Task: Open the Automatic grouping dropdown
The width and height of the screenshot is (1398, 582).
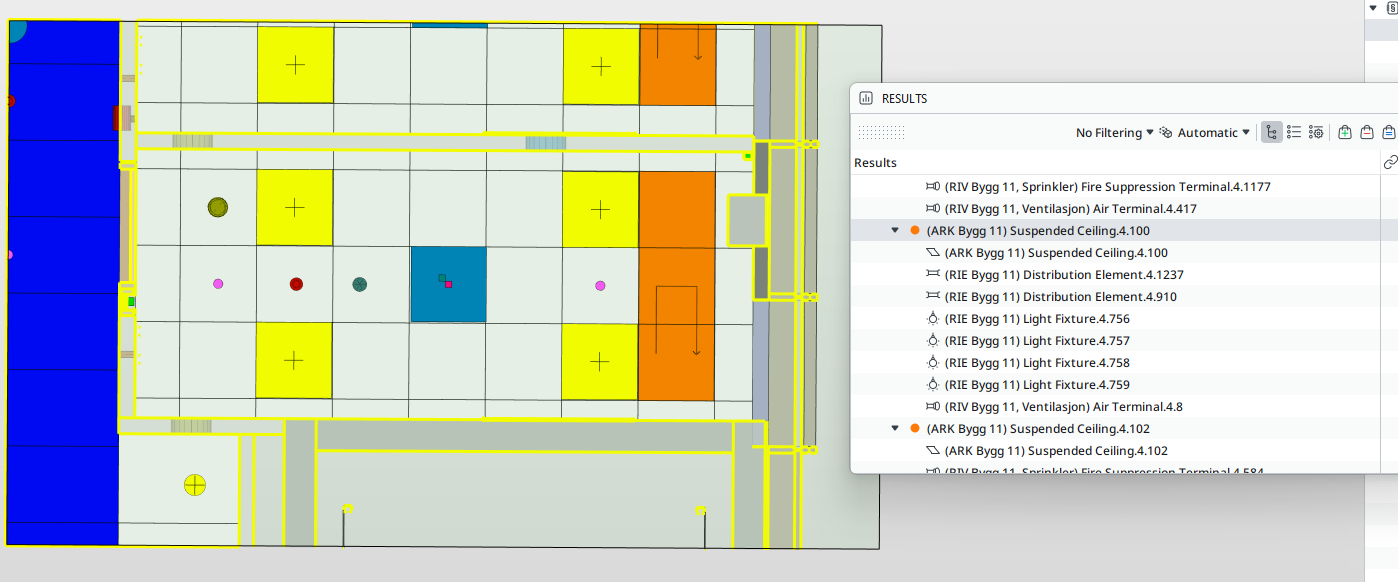Action: [x=1214, y=133]
